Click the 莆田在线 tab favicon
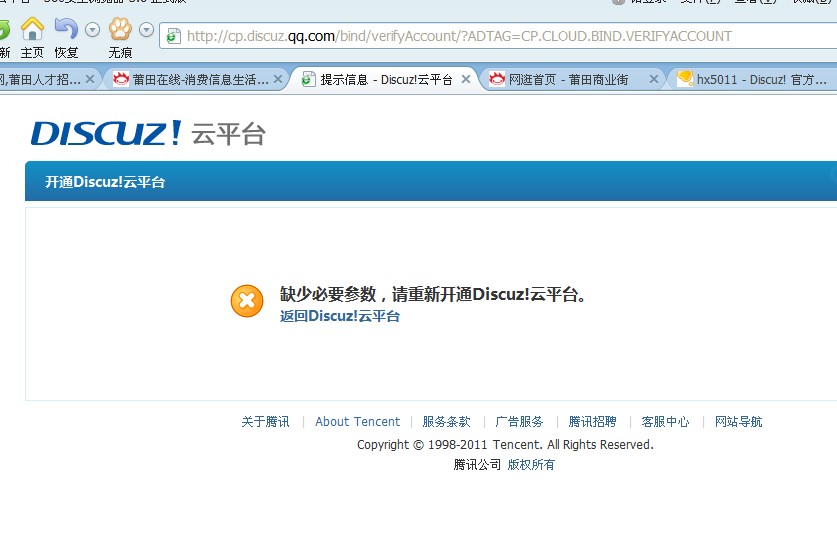Screen dimensions: 837x546 (x=121, y=80)
